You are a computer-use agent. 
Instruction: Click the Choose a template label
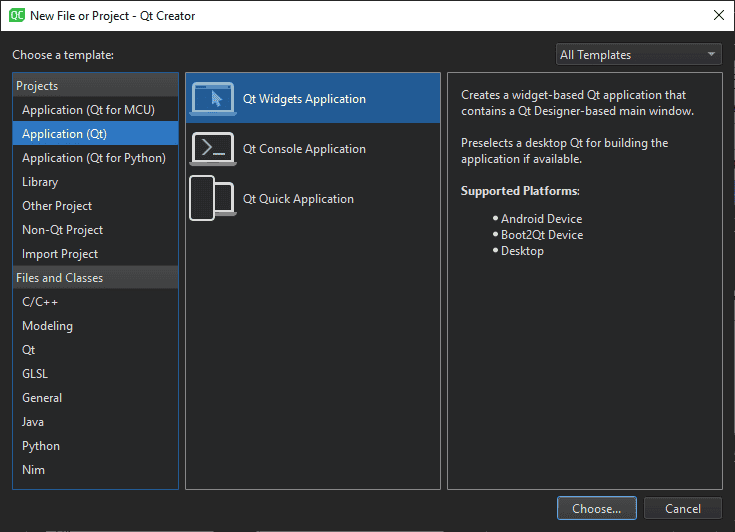63,55
